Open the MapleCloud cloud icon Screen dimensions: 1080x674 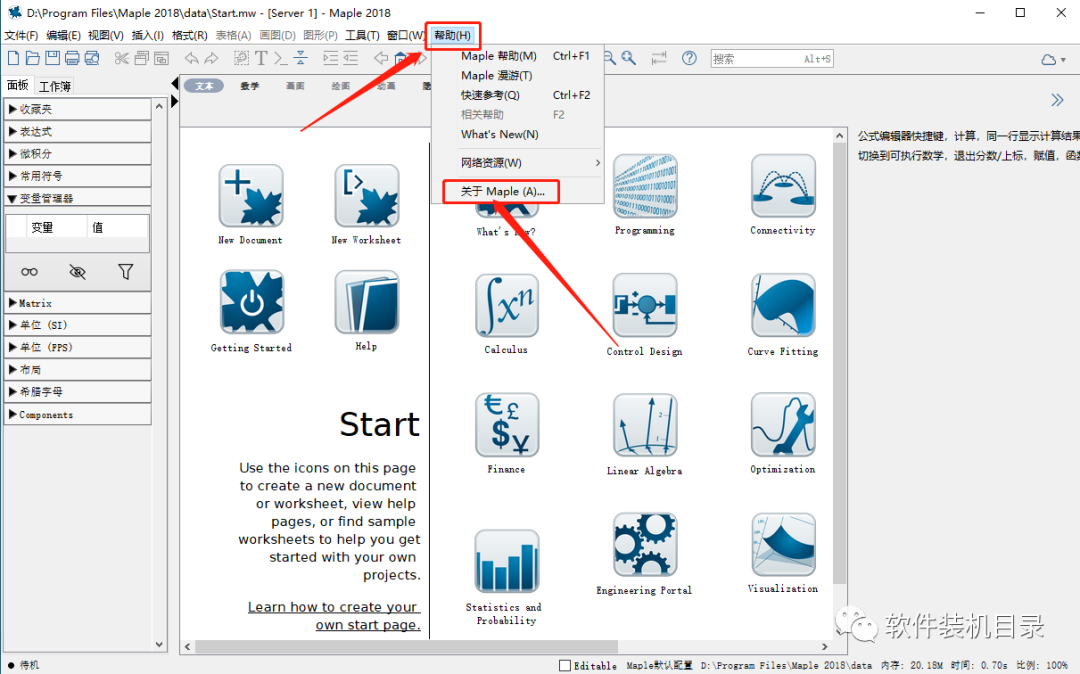[1048, 60]
